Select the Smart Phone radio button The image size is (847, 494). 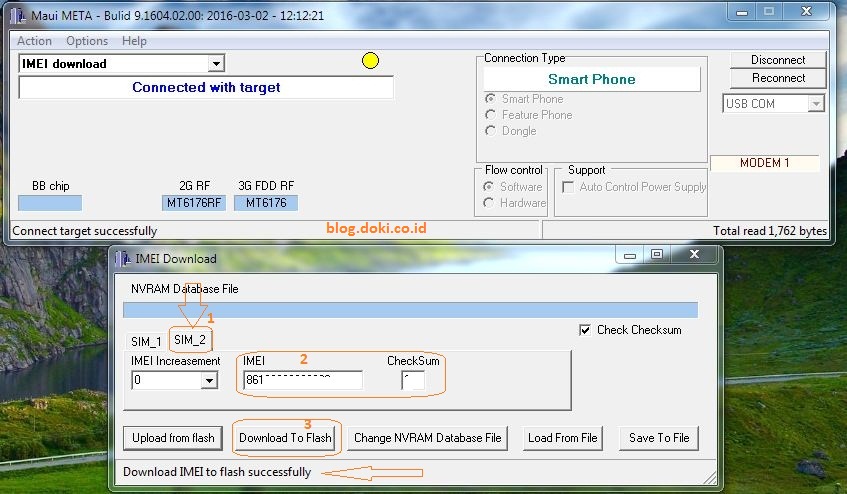(x=490, y=99)
